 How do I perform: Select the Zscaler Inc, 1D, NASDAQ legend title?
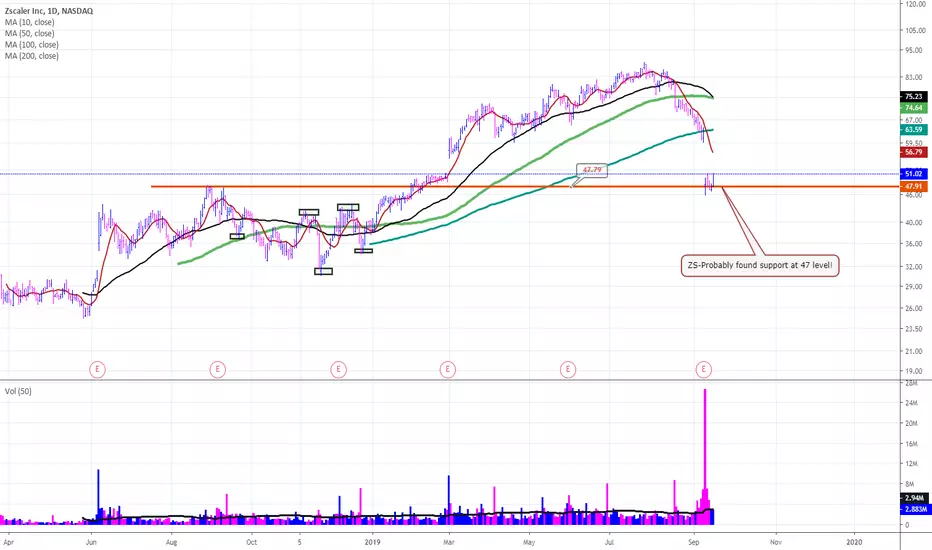click(49, 11)
